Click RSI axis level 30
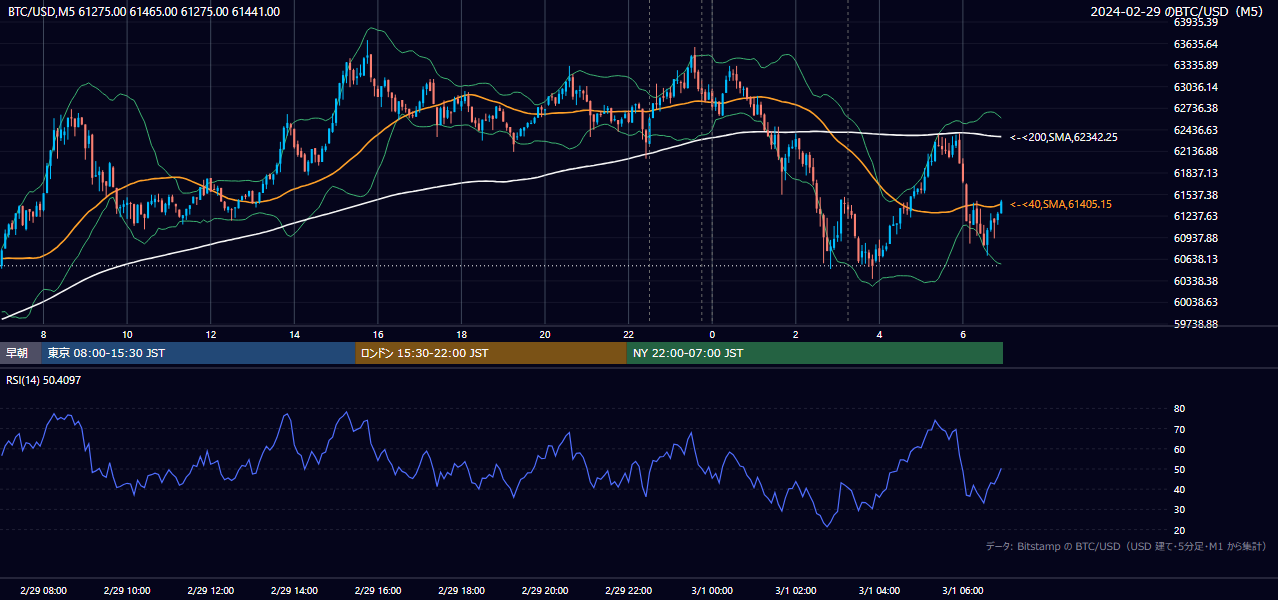The width and height of the screenshot is (1278, 600). pos(1179,510)
